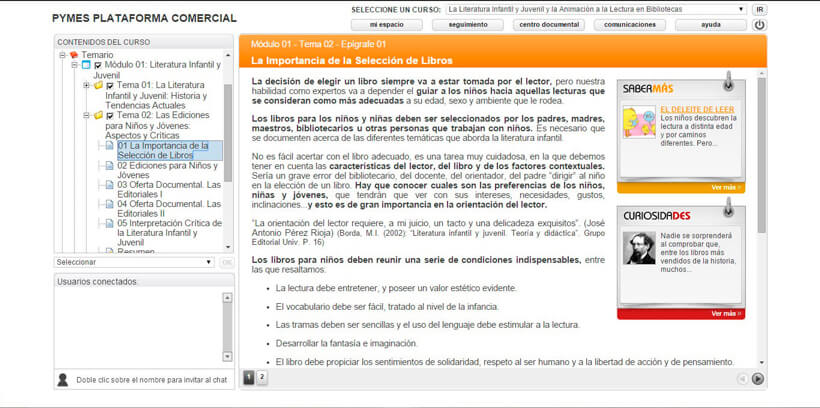Click the Tema 01 folder icon

point(98,85)
